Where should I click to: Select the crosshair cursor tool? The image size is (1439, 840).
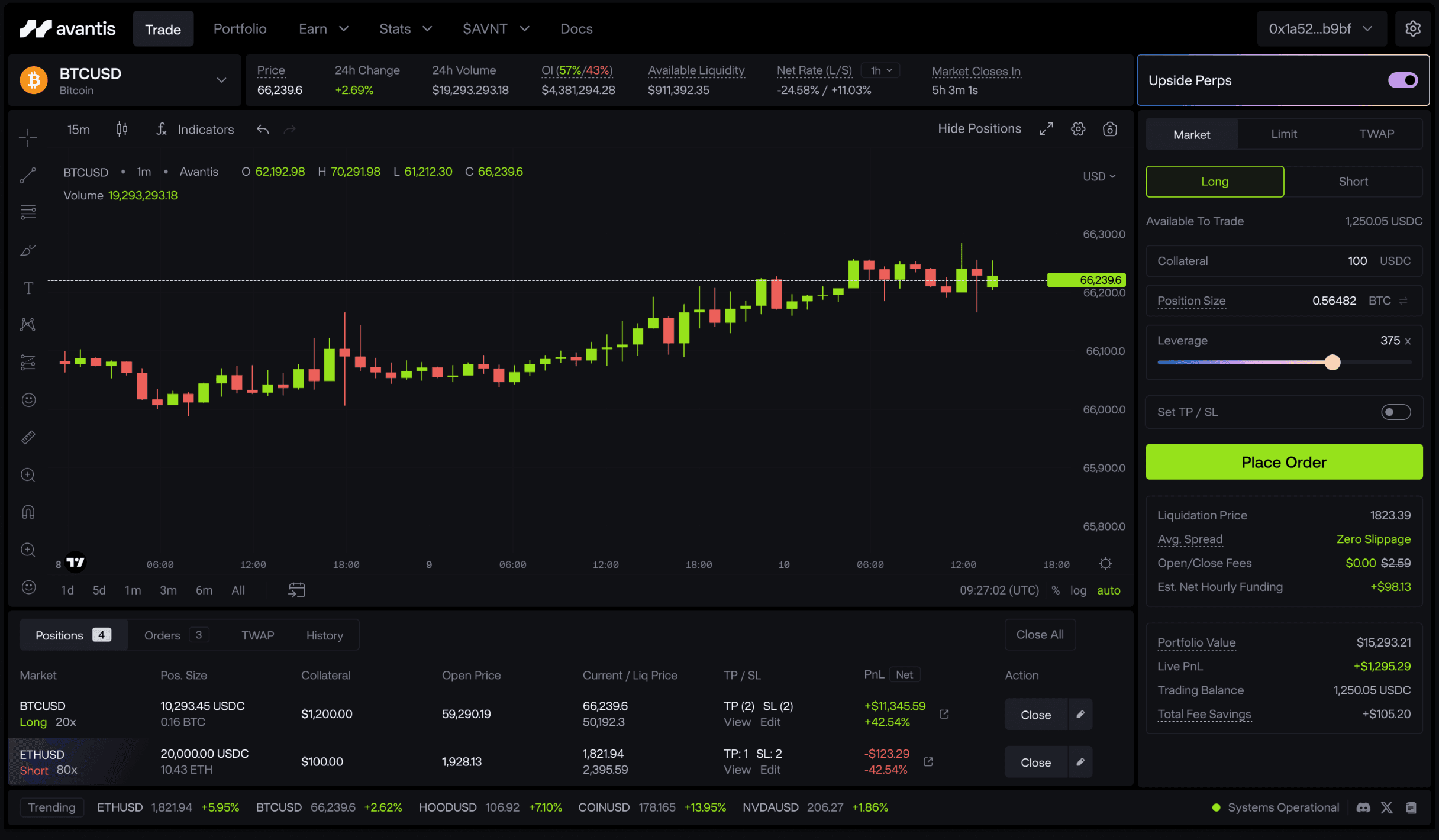(28, 138)
